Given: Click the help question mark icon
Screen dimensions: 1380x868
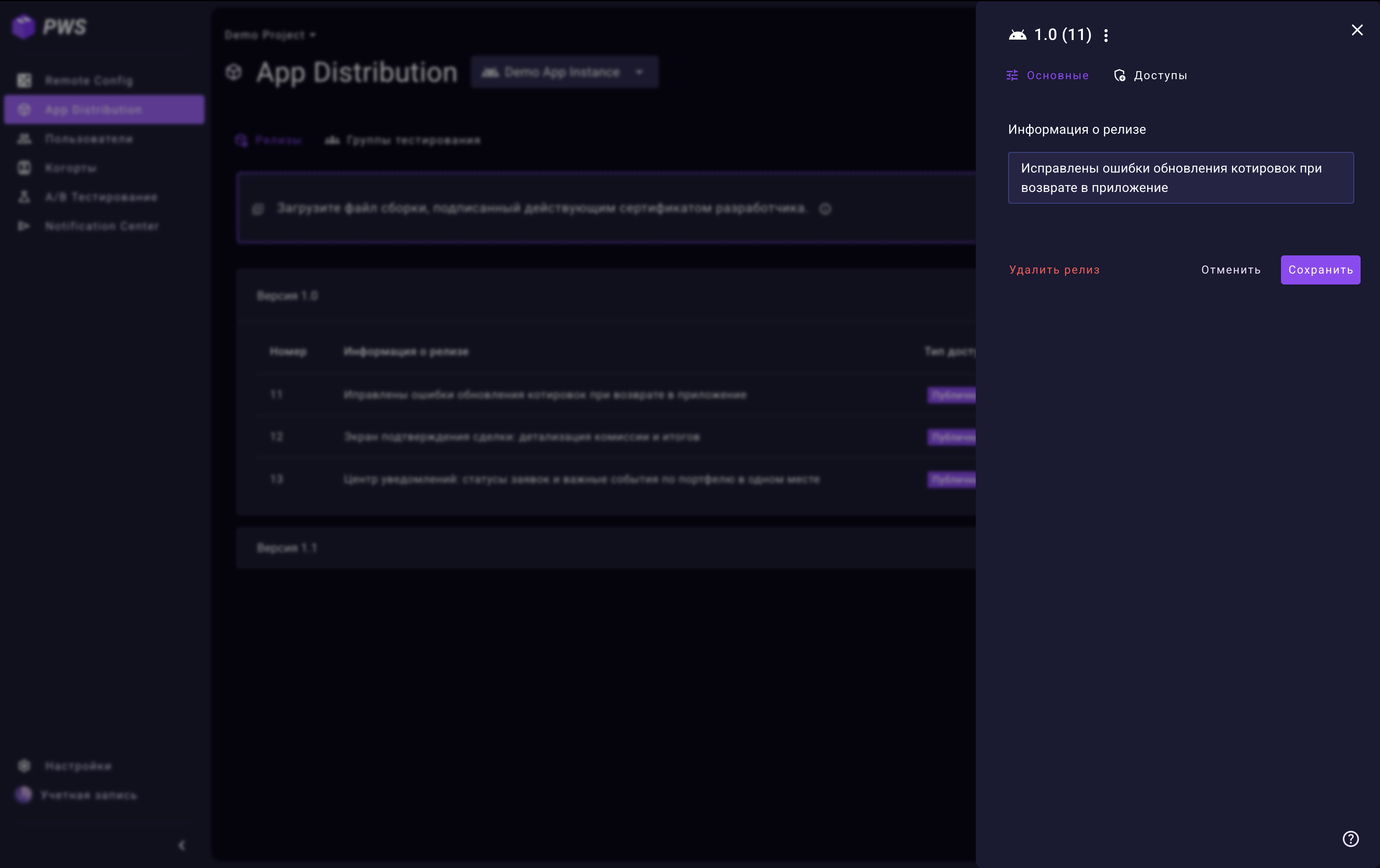Looking at the screenshot, I should pos(1350,838).
